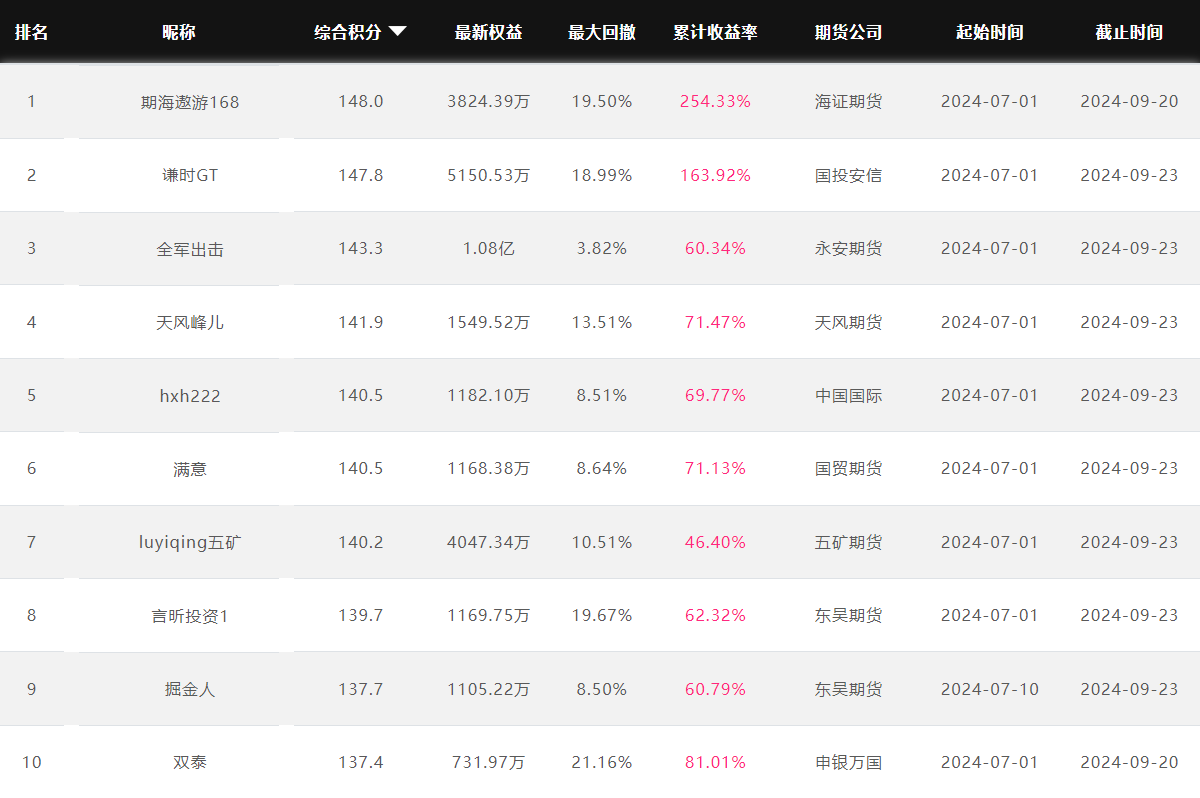Viewport: 1200px width, 798px height.
Task: Click equity value 3824.39万
Action: (x=488, y=102)
